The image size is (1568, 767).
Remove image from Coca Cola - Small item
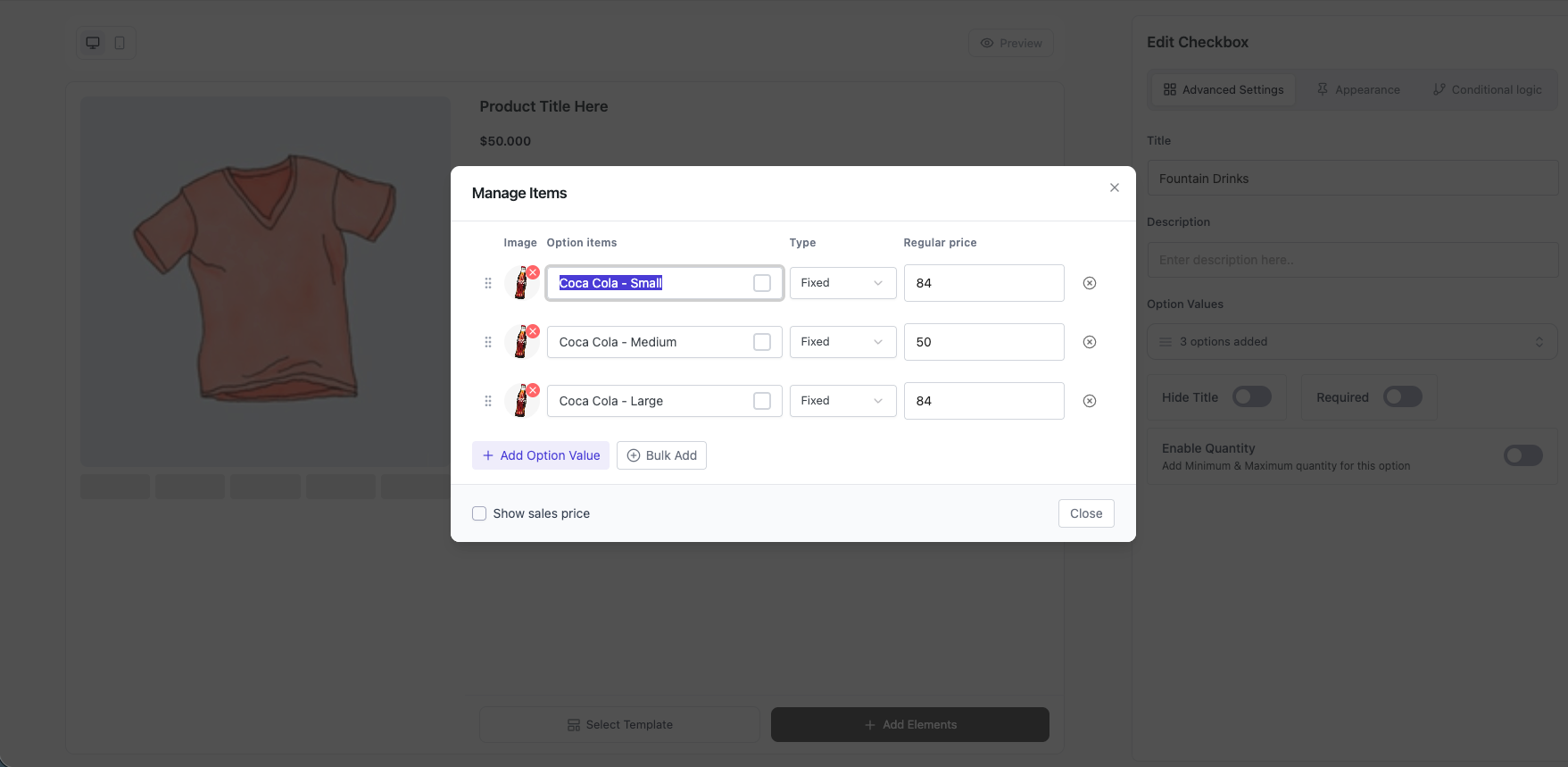coord(533,272)
